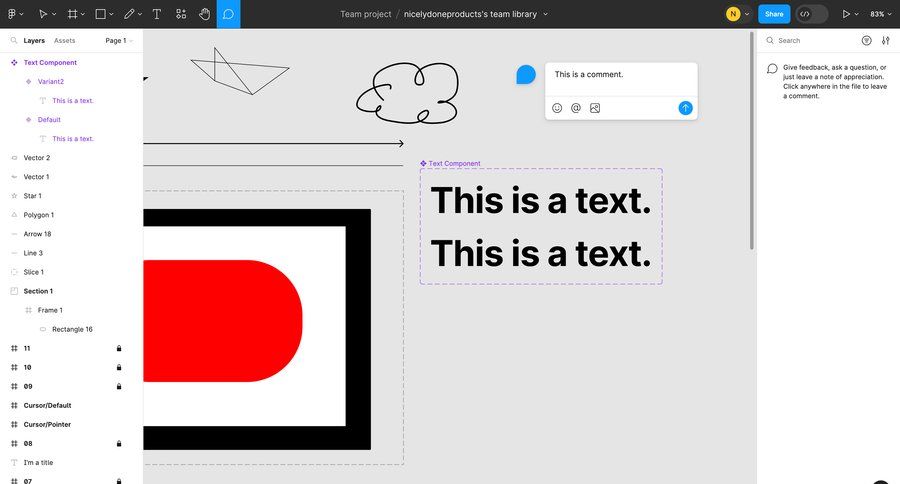Viewport: 900px width, 484px height.
Task: Click the active Comment tool
Action: 228,14
